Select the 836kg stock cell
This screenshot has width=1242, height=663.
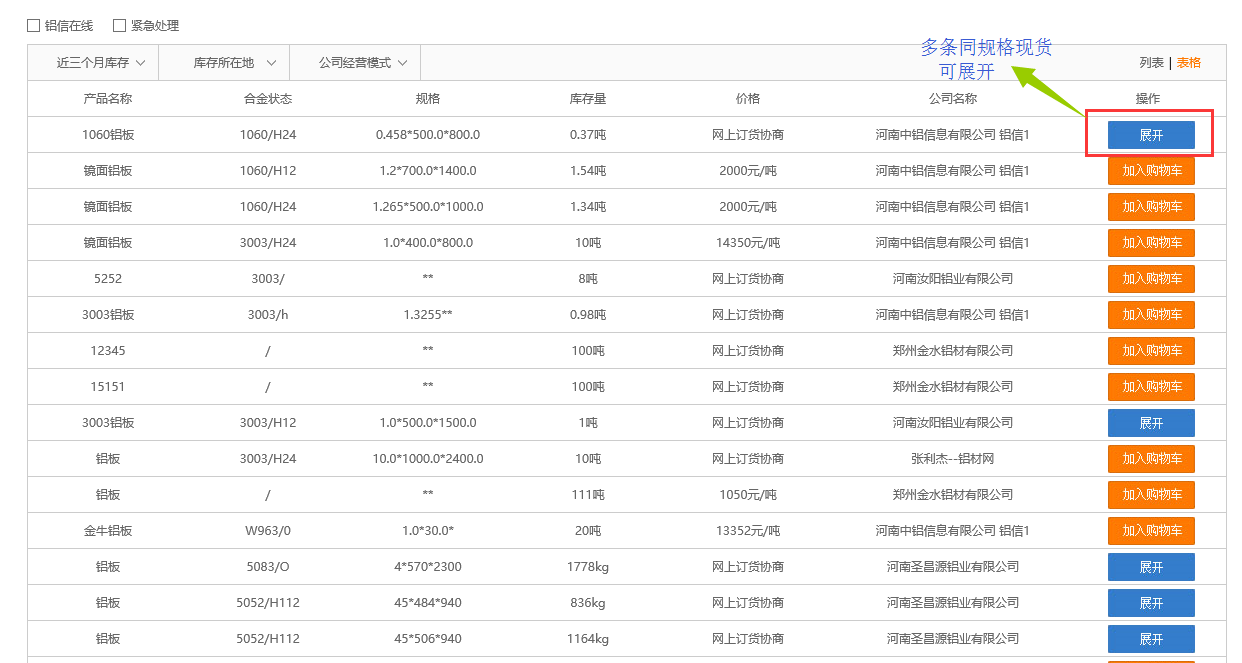point(588,603)
